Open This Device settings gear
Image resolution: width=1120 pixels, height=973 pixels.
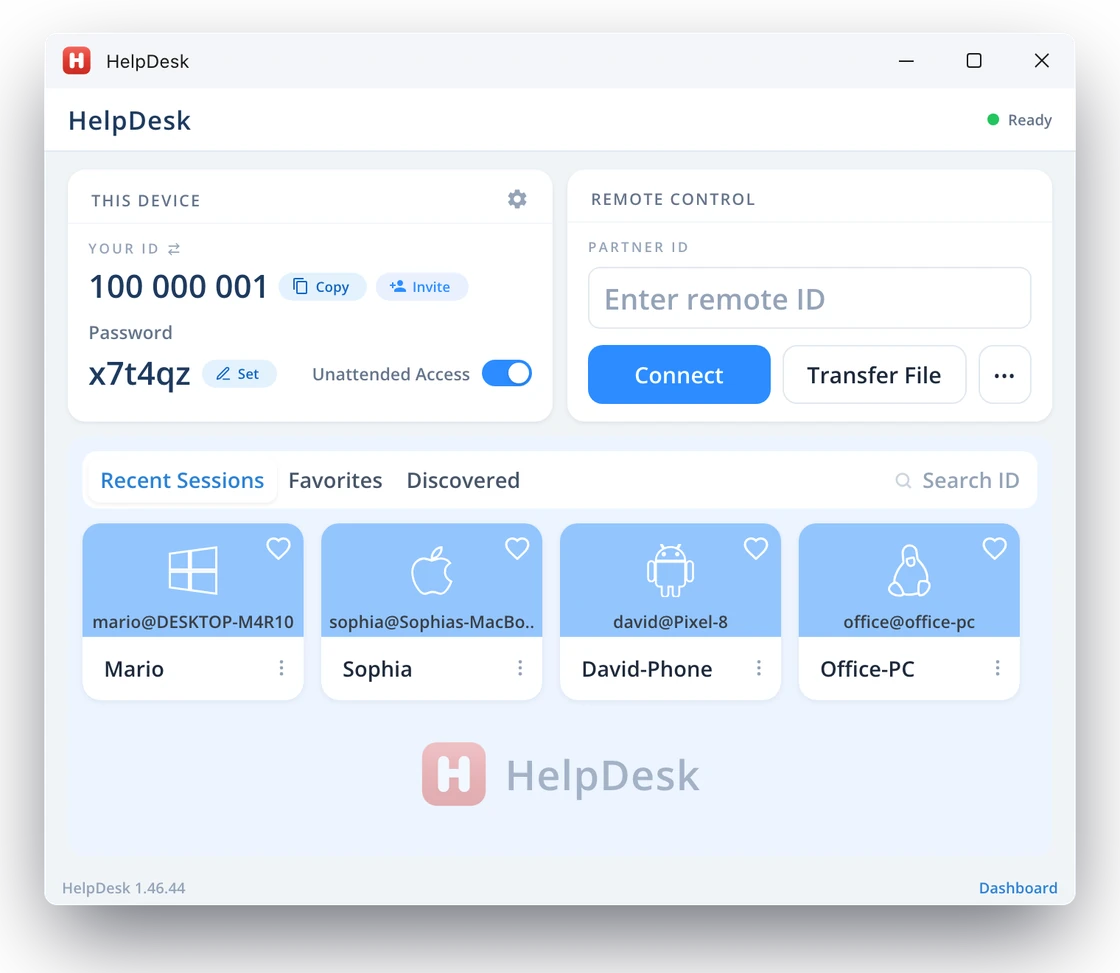517,199
